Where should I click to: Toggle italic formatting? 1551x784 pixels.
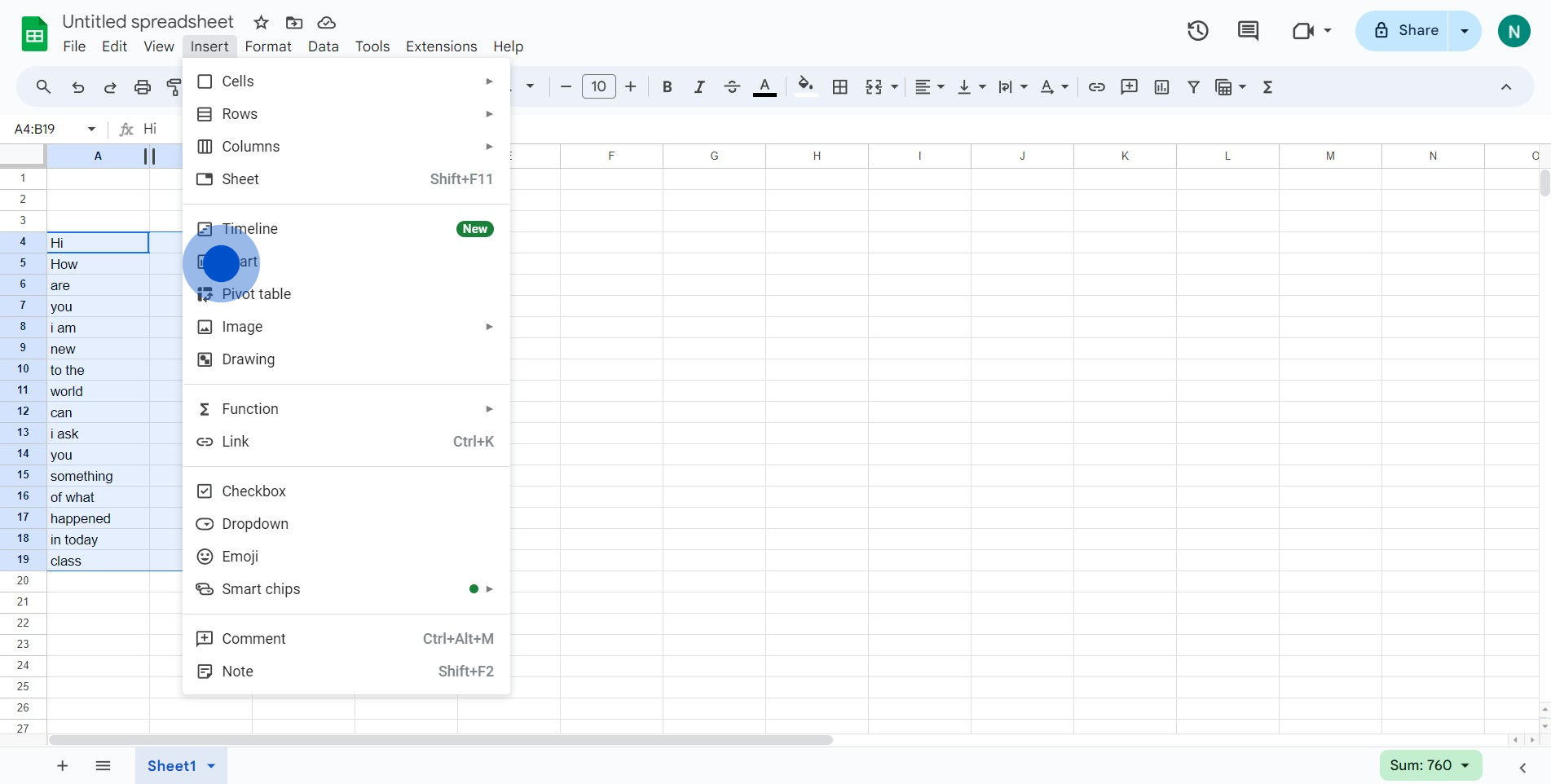[x=698, y=87]
